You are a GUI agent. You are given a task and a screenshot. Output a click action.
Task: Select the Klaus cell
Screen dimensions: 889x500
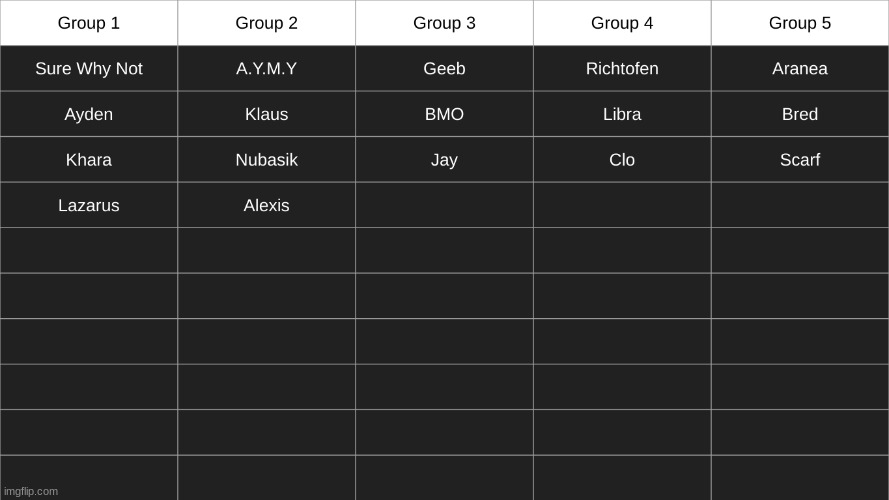point(266,114)
